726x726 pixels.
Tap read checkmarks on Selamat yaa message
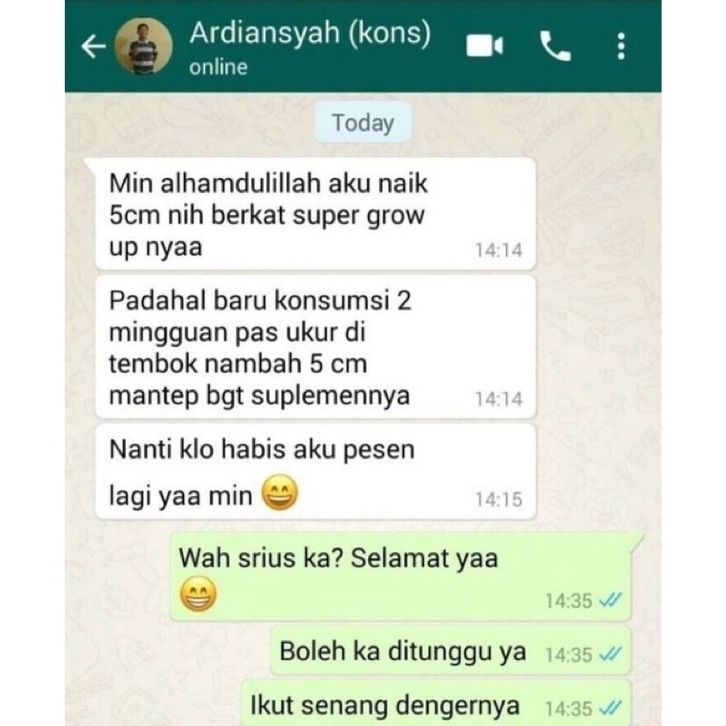coord(609,601)
